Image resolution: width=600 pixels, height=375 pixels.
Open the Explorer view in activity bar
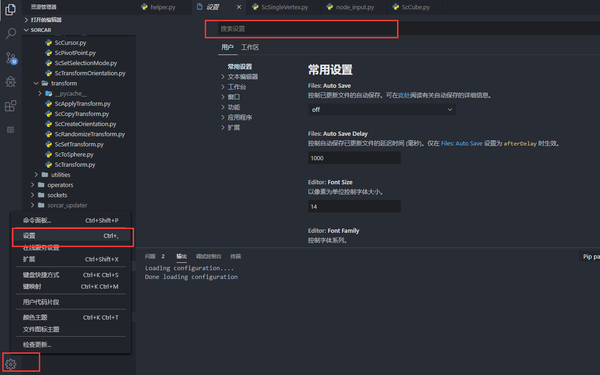tap(11, 10)
